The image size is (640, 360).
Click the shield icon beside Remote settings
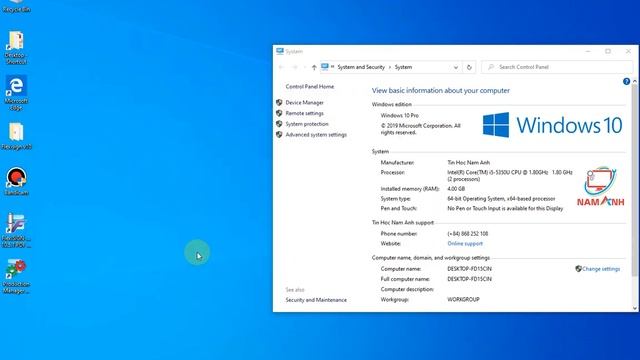pos(279,113)
